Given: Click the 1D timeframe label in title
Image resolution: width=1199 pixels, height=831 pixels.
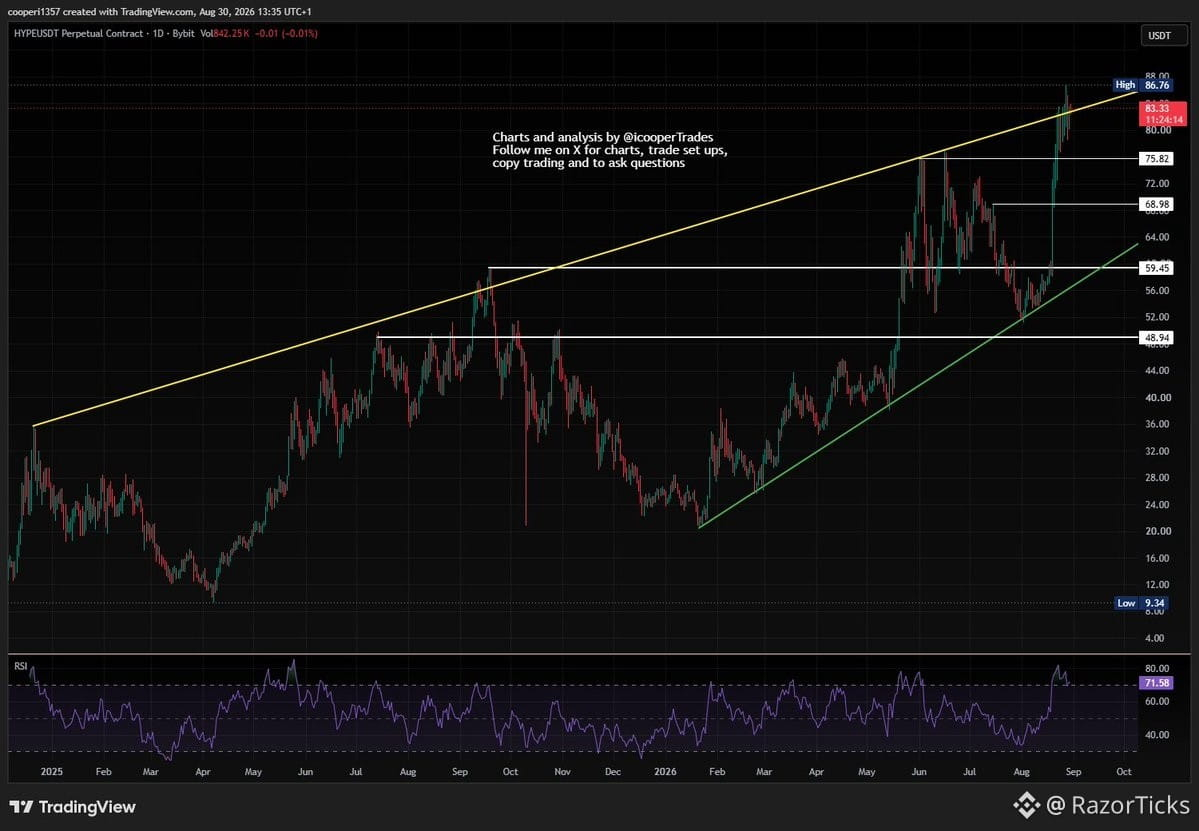Looking at the screenshot, I should pyautogui.click(x=158, y=34).
